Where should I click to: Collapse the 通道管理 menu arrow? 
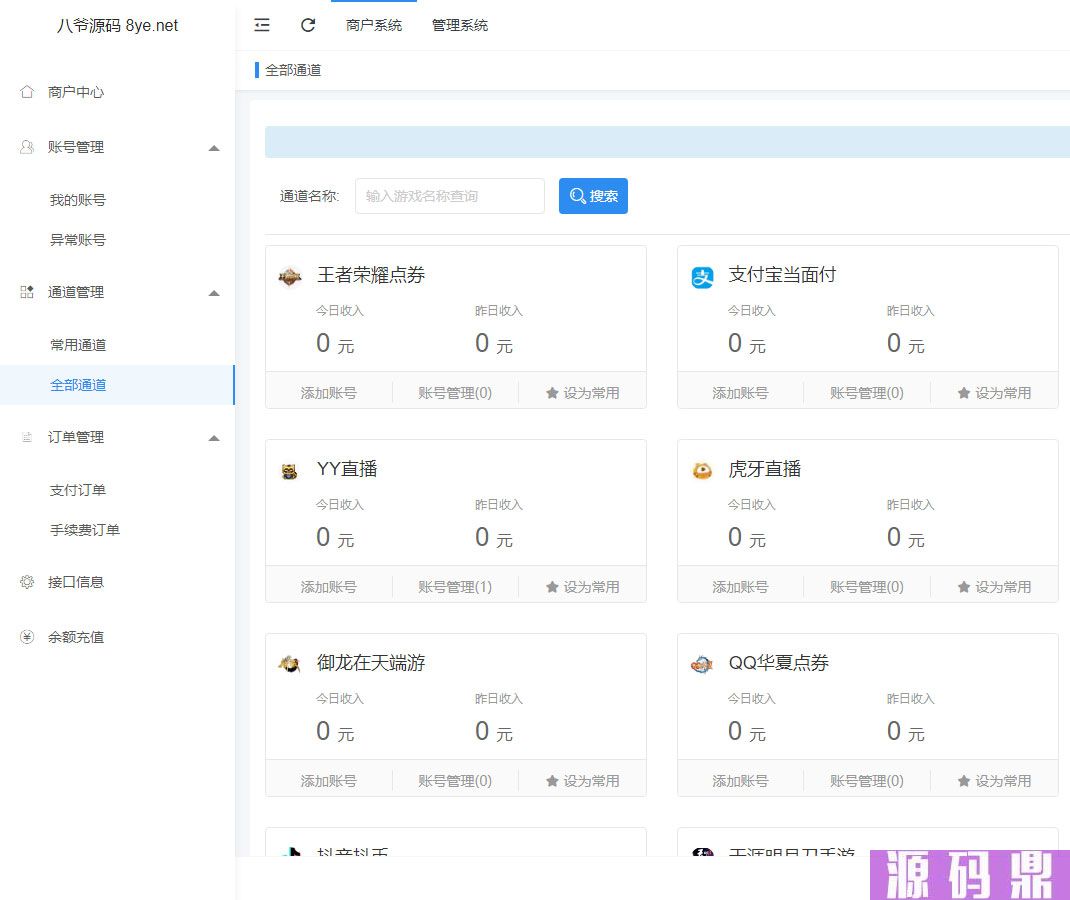[x=214, y=293]
